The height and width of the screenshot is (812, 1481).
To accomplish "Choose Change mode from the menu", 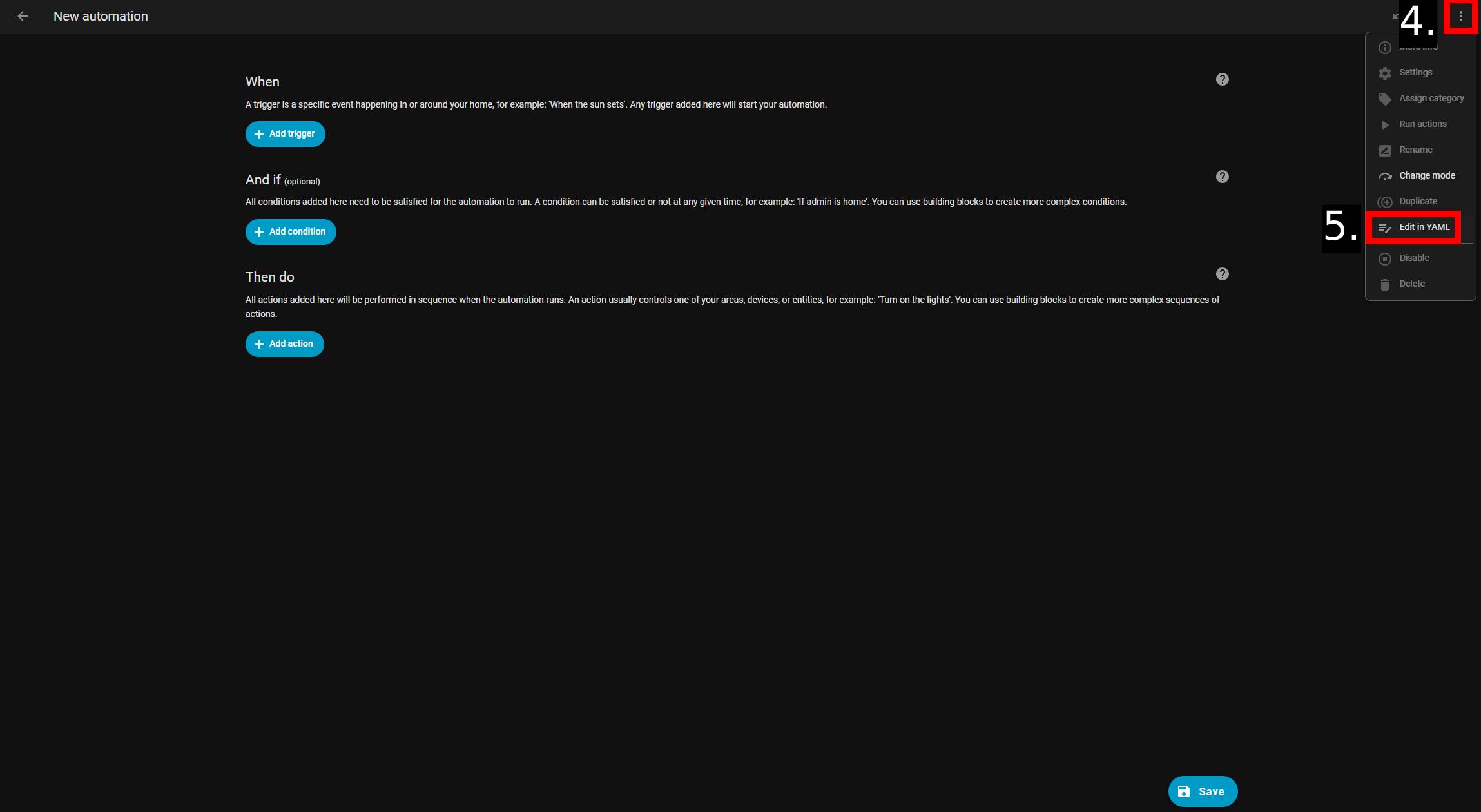I will pos(1420,175).
